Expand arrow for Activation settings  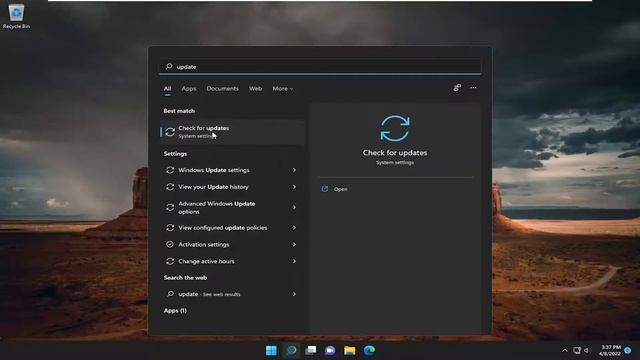point(294,244)
